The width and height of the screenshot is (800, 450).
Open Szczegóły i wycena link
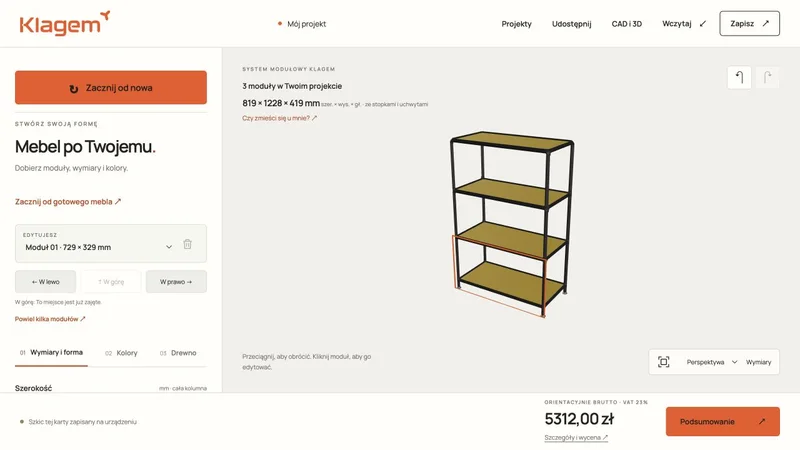pyautogui.click(x=576, y=438)
